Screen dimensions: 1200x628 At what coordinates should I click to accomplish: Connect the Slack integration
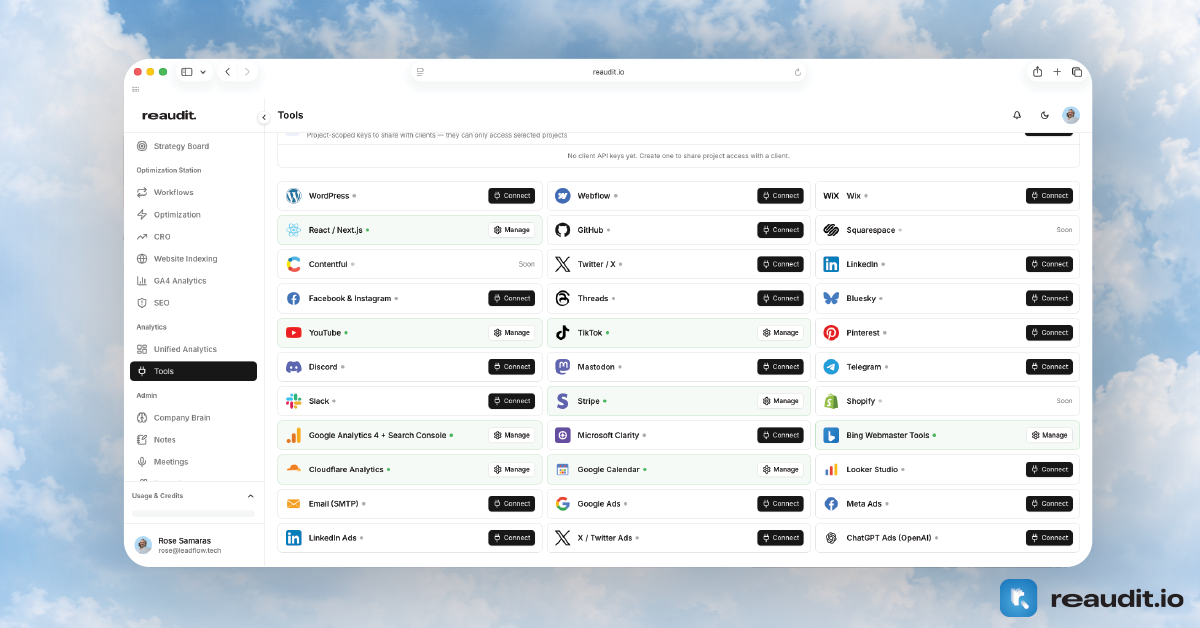coord(511,401)
